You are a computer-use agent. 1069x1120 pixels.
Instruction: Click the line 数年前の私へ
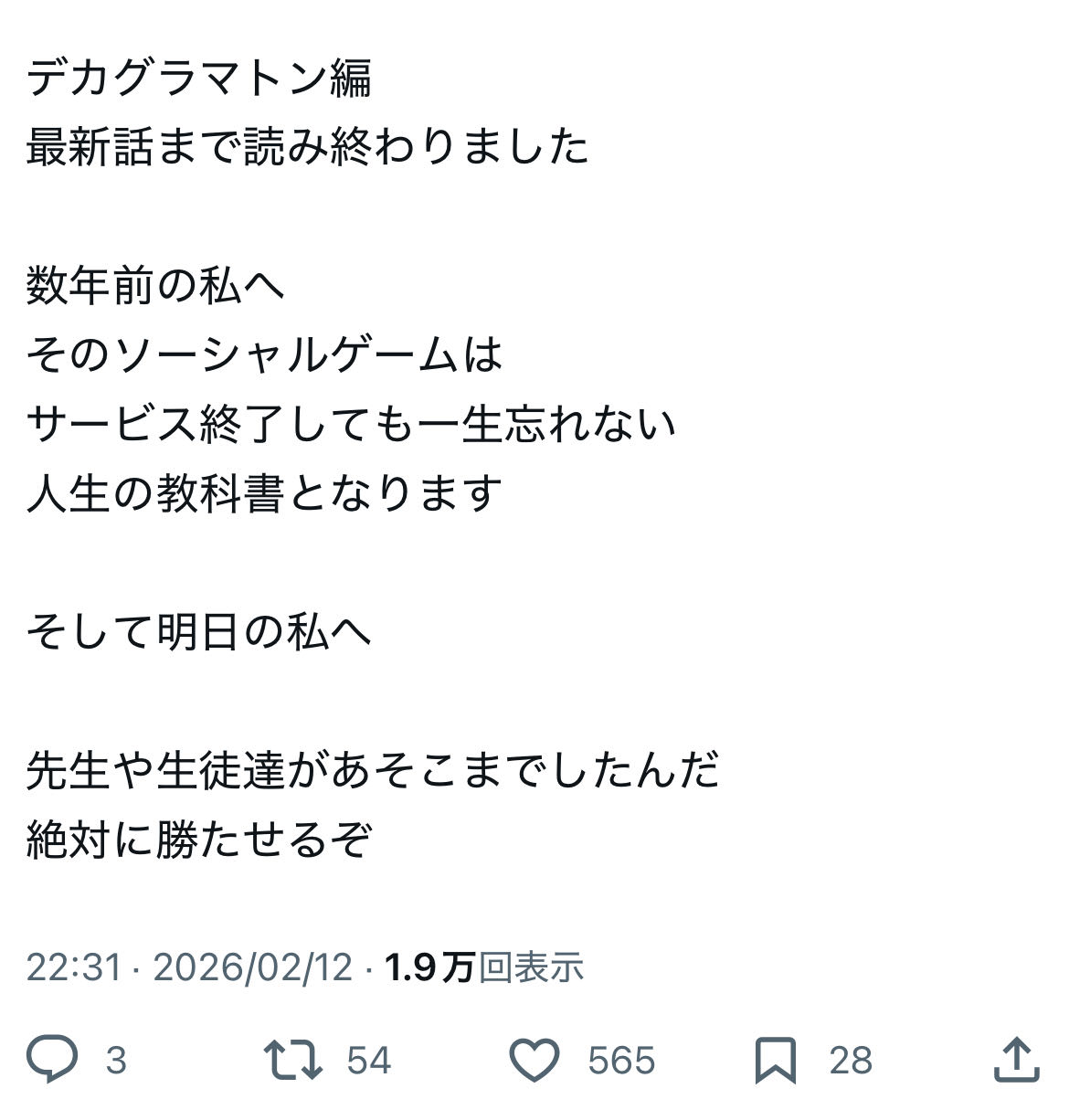155,286
